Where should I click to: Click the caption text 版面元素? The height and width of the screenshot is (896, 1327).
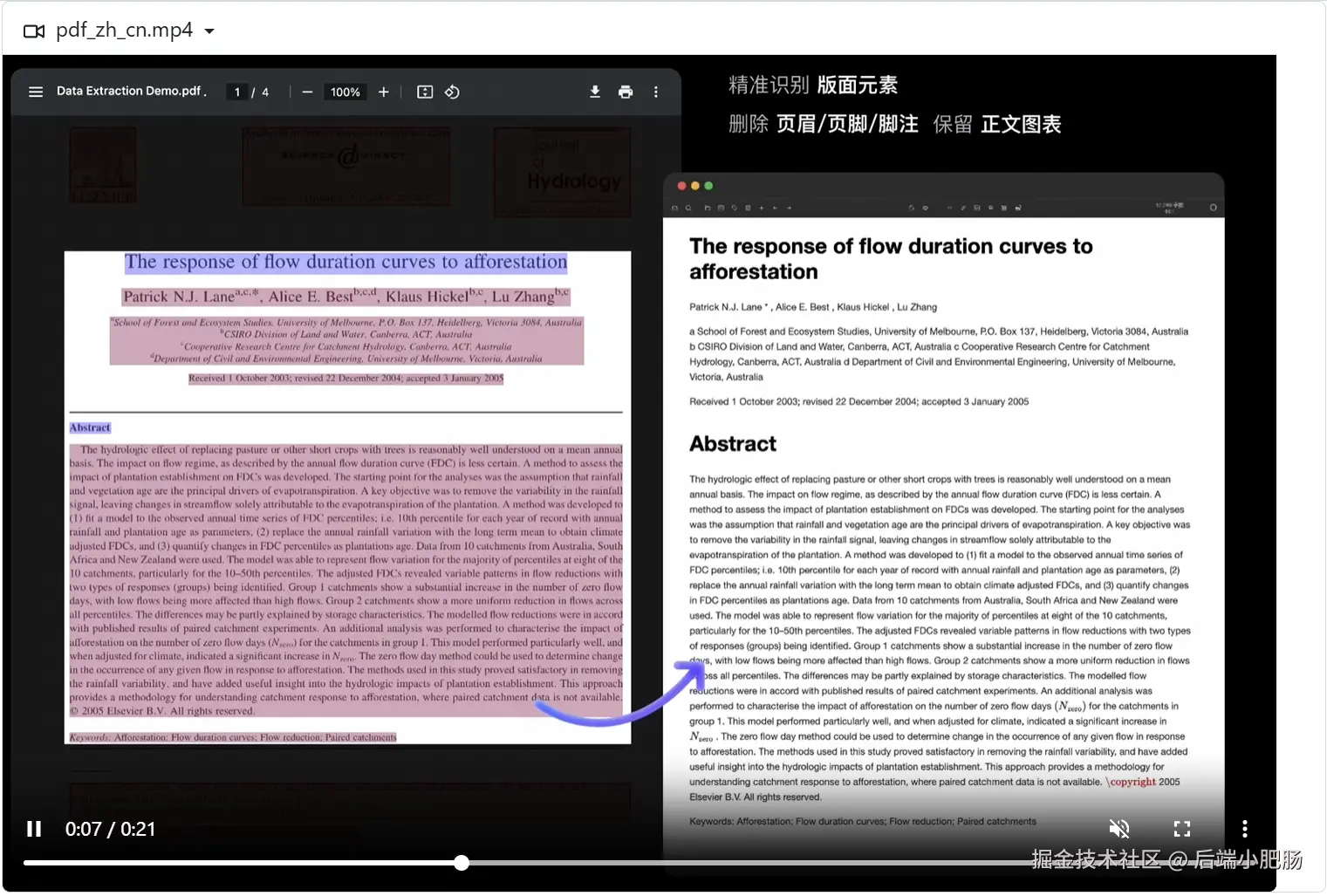[x=857, y=85]
